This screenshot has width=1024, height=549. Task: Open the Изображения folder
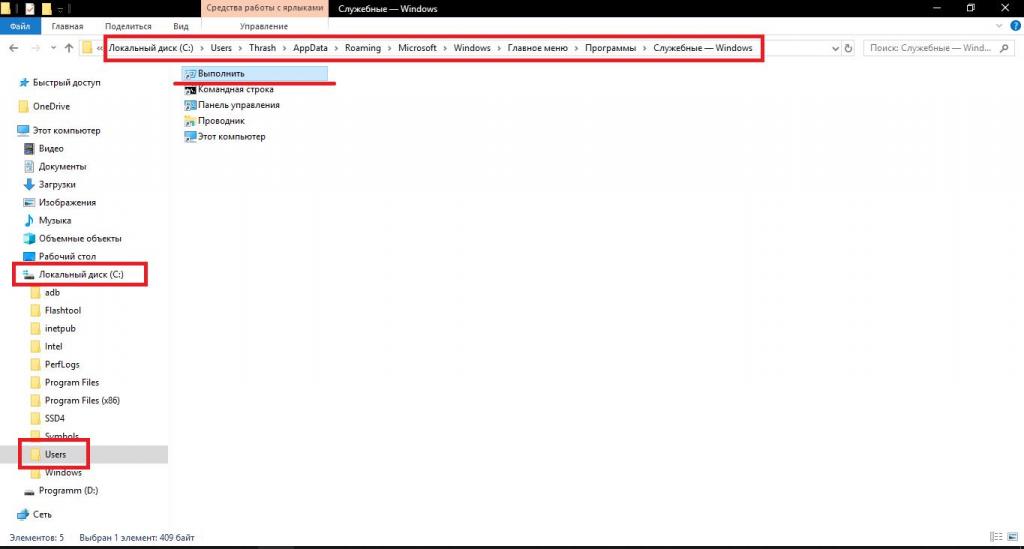pyautogui.click(x=59, y=202)
